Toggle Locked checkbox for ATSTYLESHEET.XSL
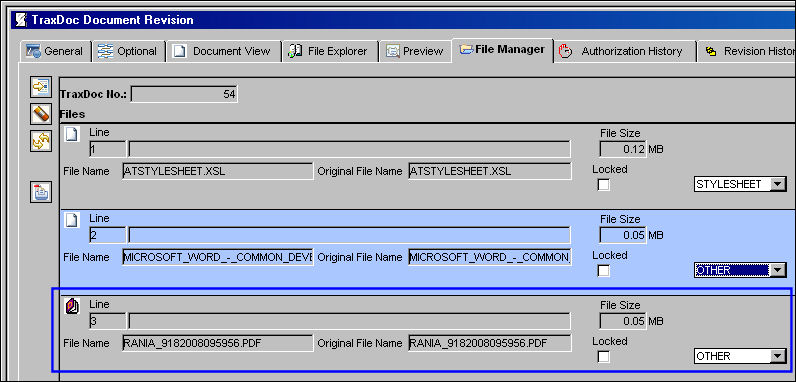 603,185
